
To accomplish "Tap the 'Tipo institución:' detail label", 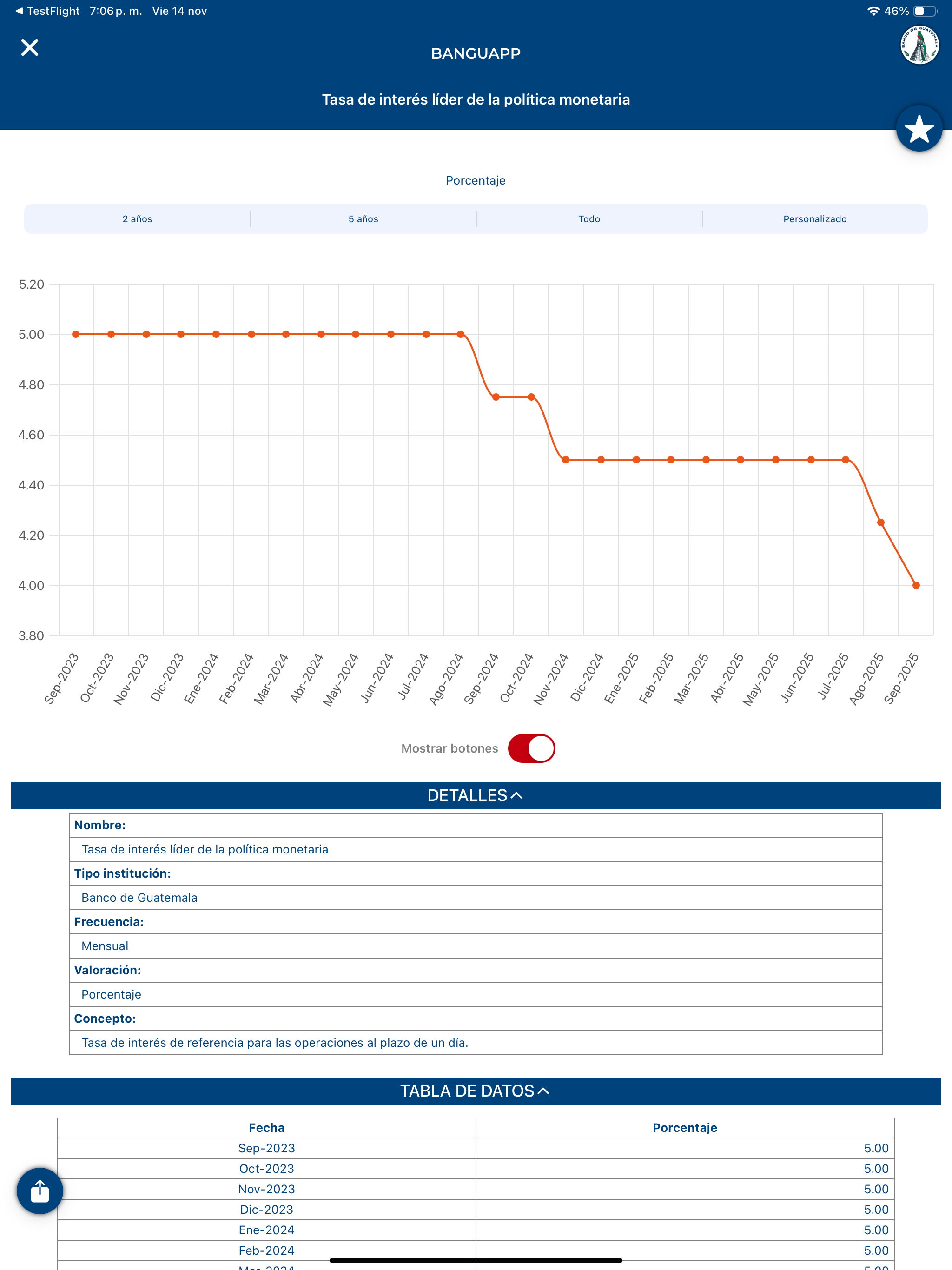I will (x=122, y=873).
